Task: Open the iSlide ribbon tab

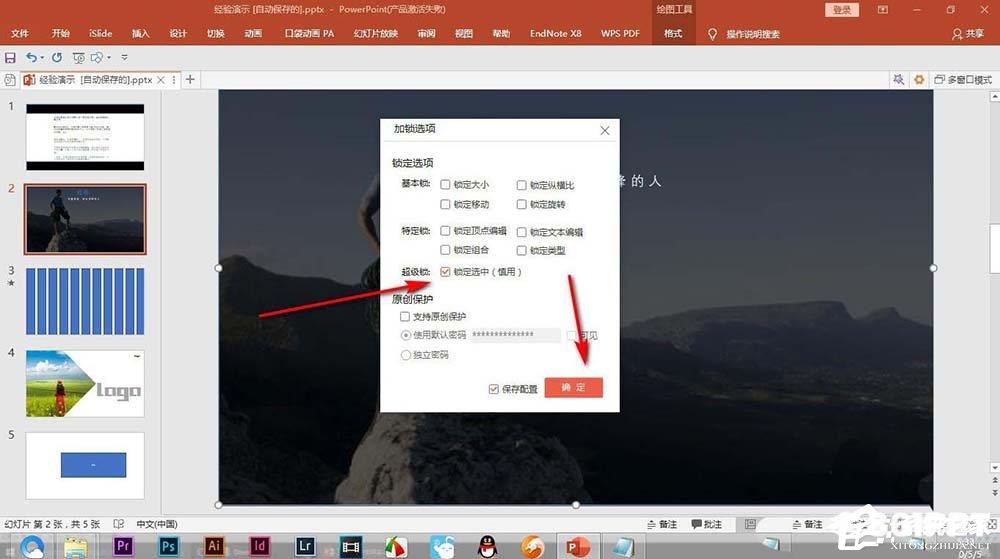Action: click(x=101, y=33)
